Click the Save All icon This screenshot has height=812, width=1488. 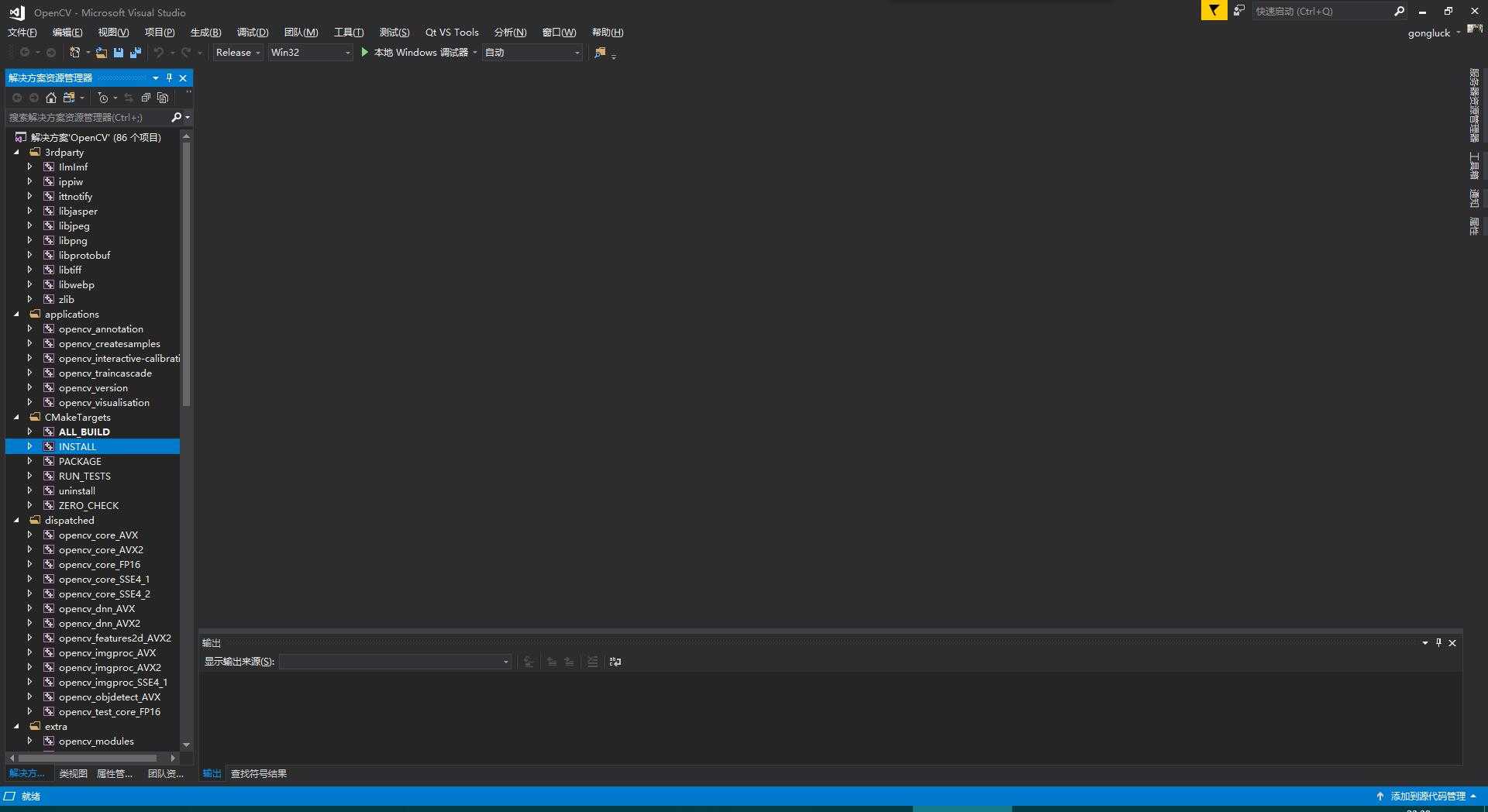(x=136, y=53)
